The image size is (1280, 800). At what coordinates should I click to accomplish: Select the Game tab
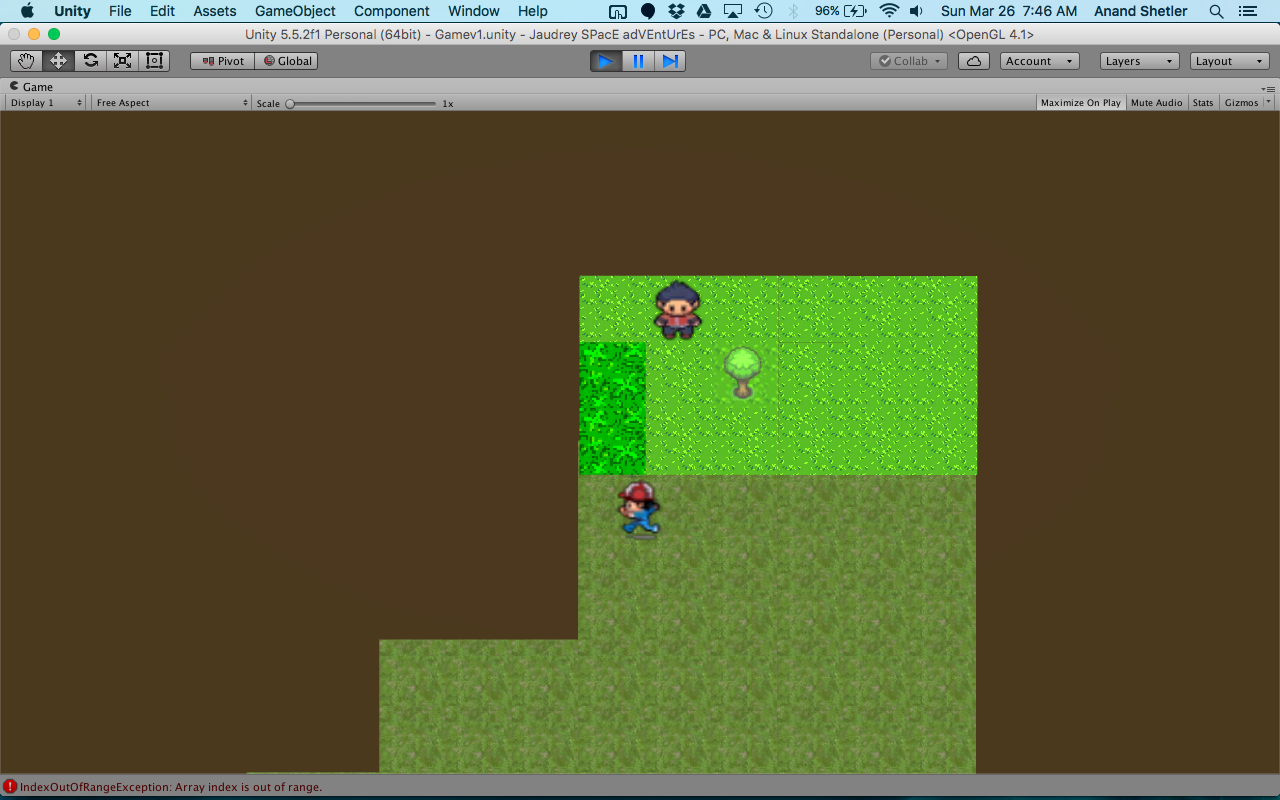coord(31,87)
